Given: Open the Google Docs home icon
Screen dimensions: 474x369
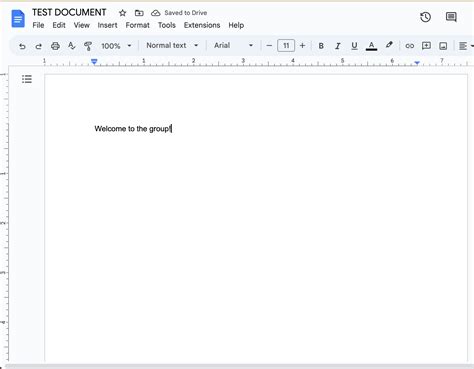Looking at the screenshot, I should (x=18, y=18).
